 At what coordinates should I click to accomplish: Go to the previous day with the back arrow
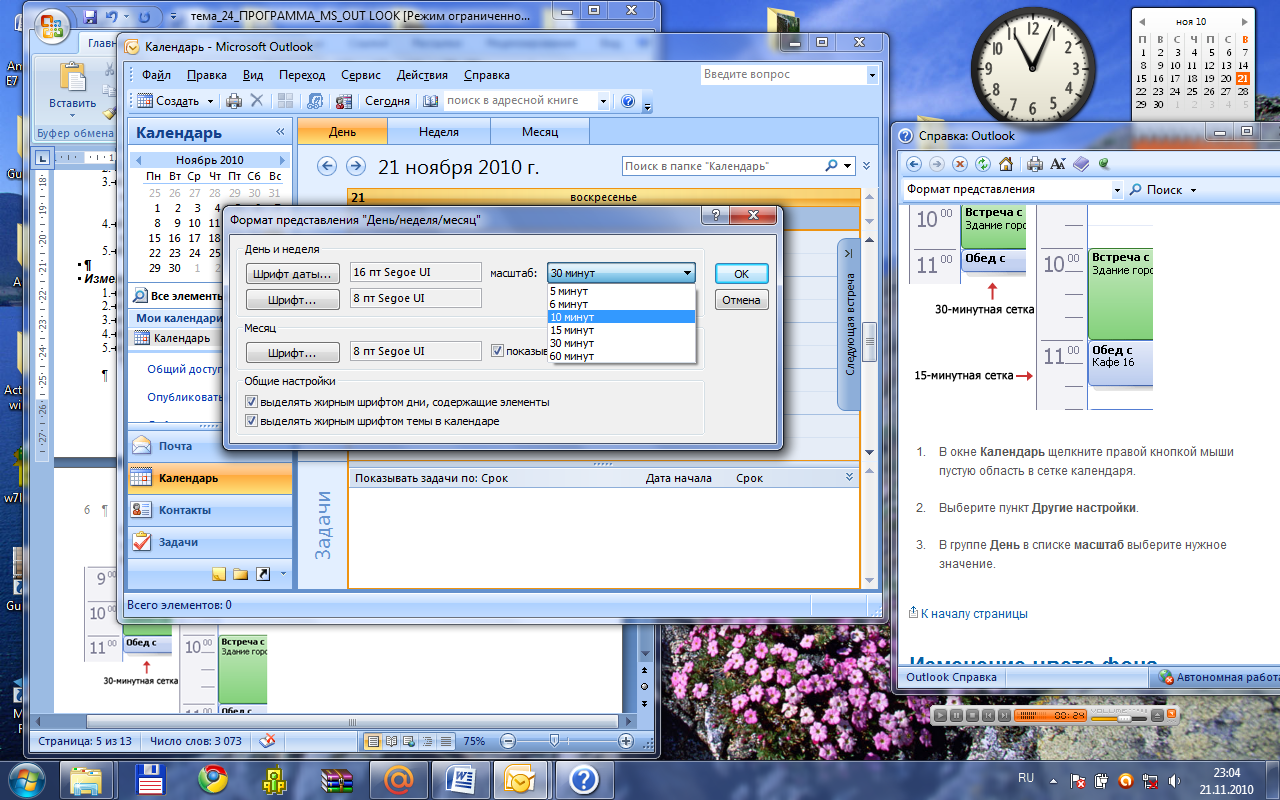click(x=325, y=166)
